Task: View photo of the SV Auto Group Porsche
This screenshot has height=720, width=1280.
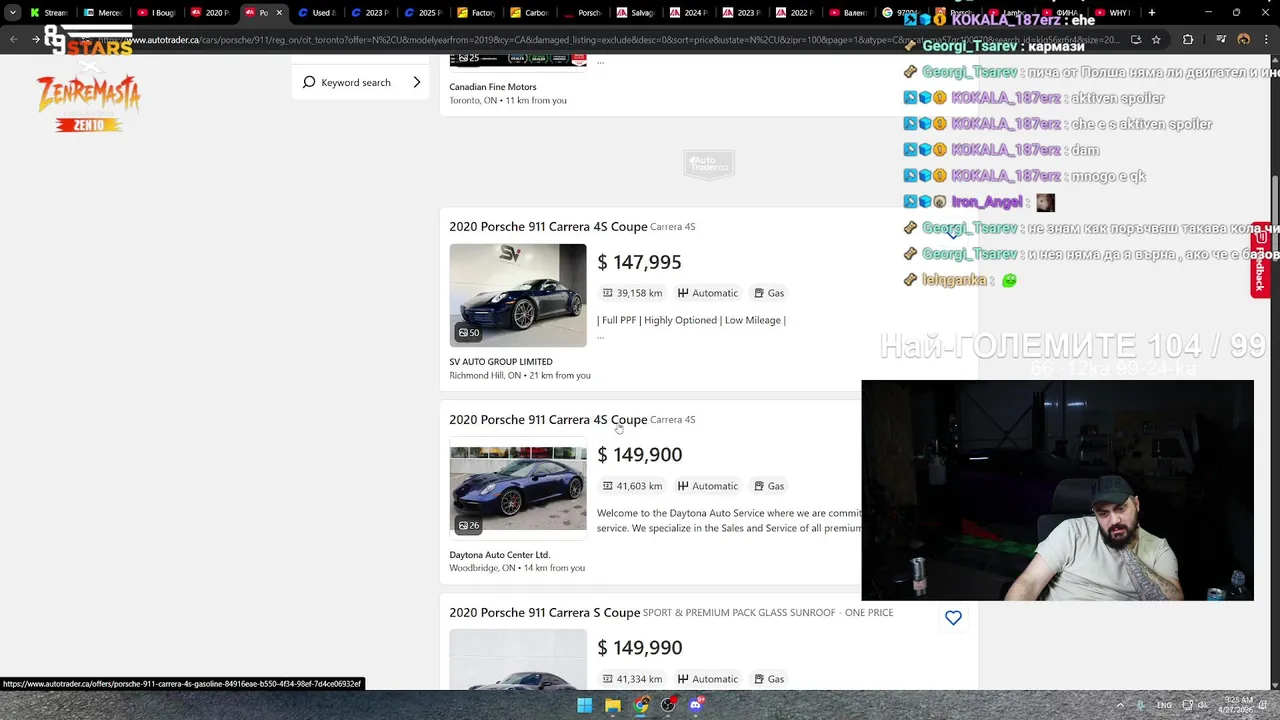Action: click(x=518, y=295)
